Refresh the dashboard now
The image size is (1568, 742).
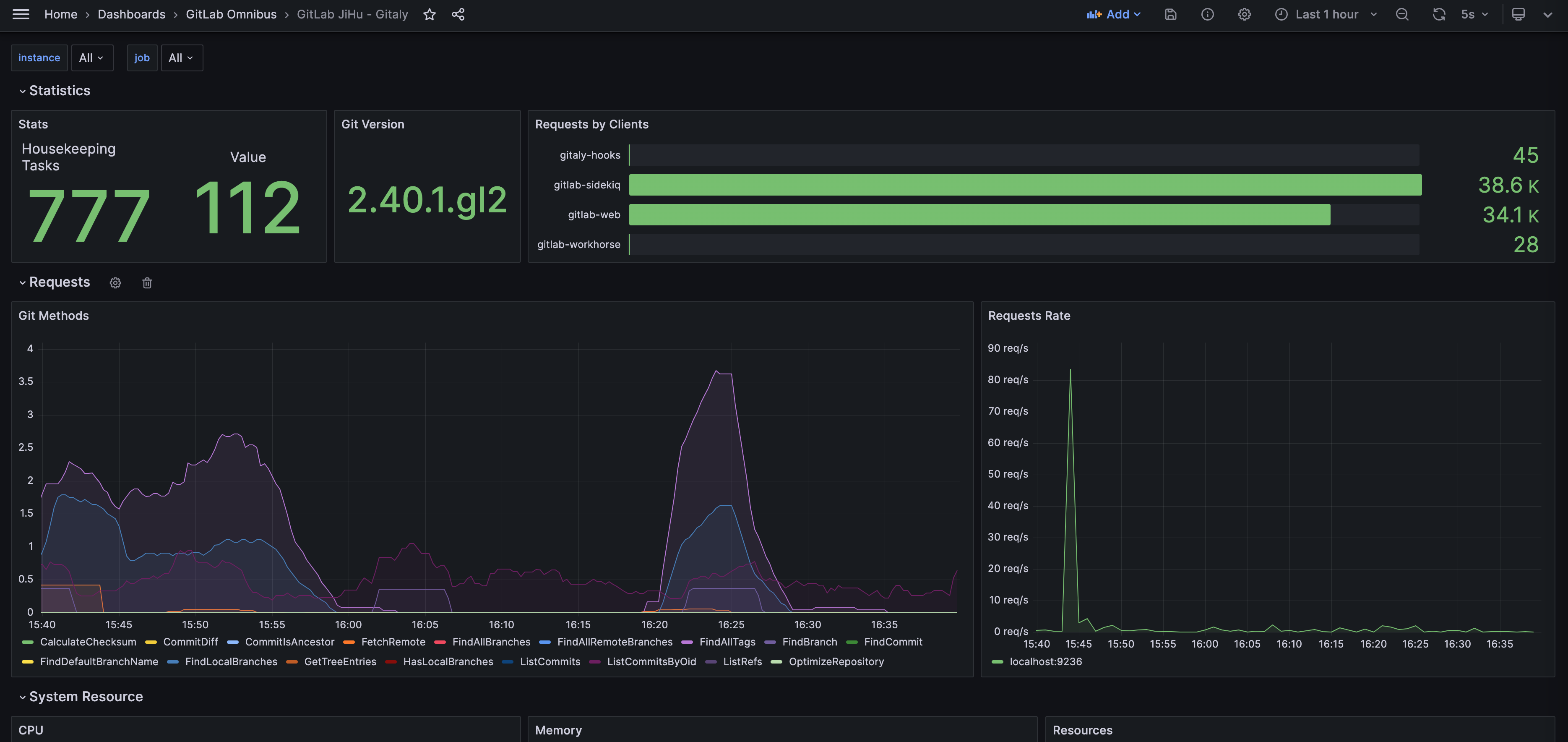click(x=1438, y=14)
